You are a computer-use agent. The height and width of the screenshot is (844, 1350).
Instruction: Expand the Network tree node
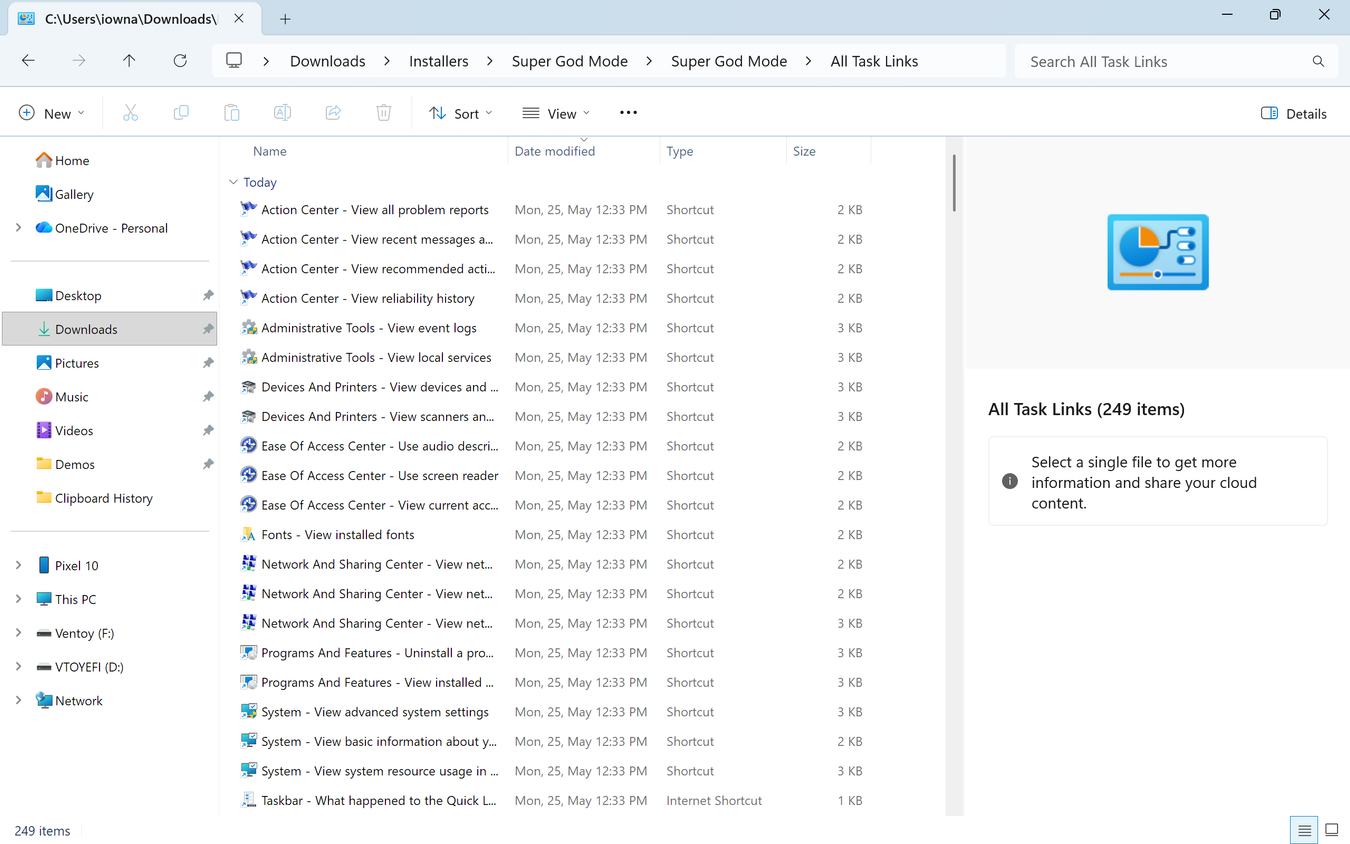click(18, 701)
